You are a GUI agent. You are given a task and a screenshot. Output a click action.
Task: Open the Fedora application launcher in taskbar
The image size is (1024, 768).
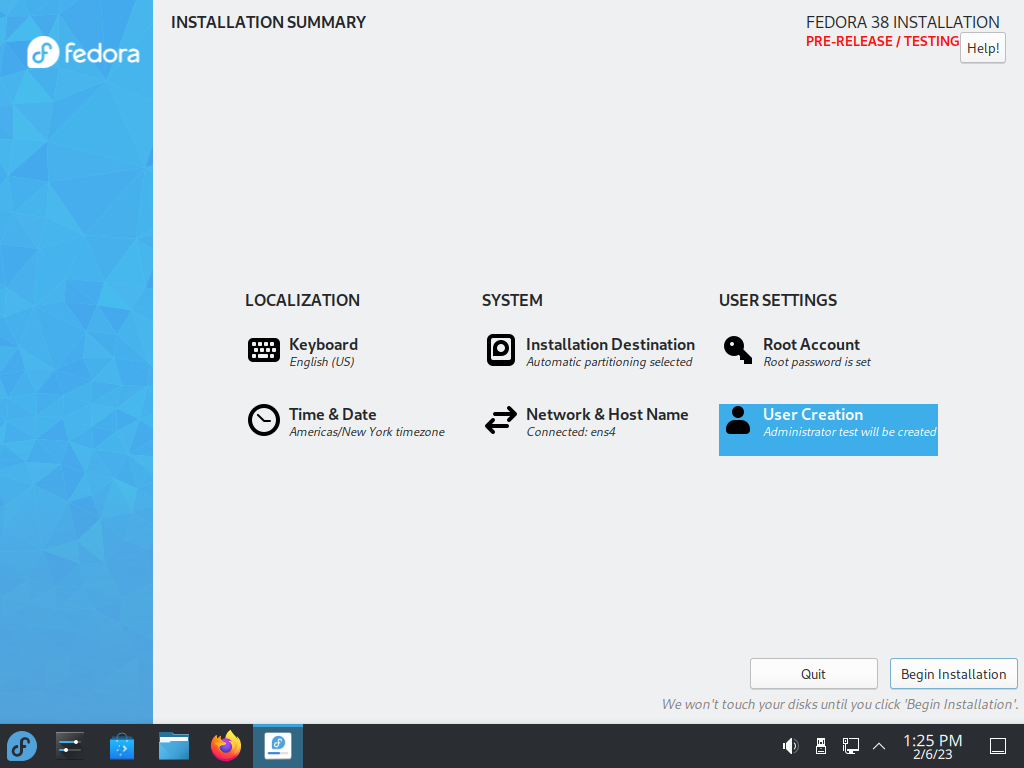[22, 746]
